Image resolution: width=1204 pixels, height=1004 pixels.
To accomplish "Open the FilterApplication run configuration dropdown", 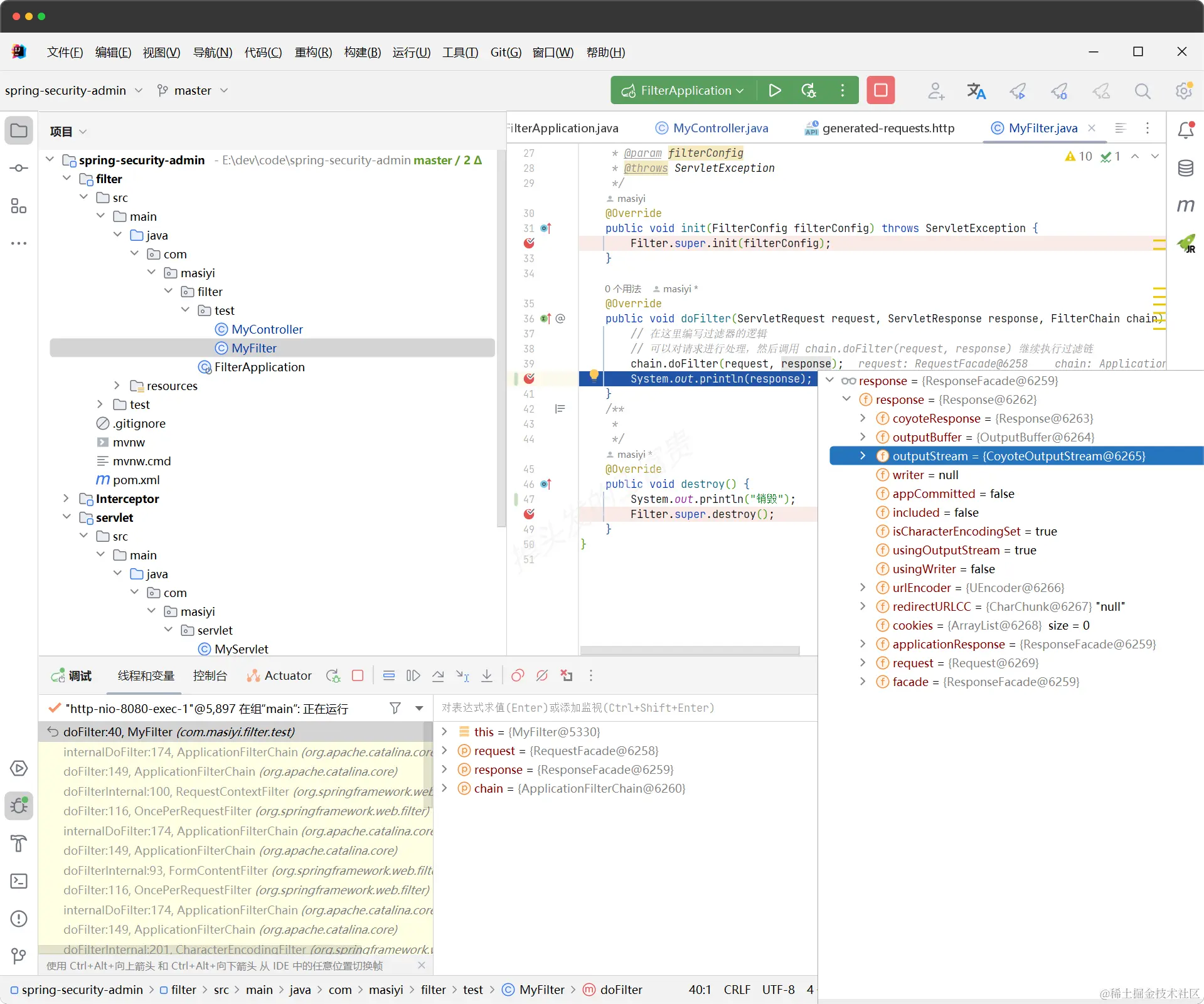I will click(683, 90).
